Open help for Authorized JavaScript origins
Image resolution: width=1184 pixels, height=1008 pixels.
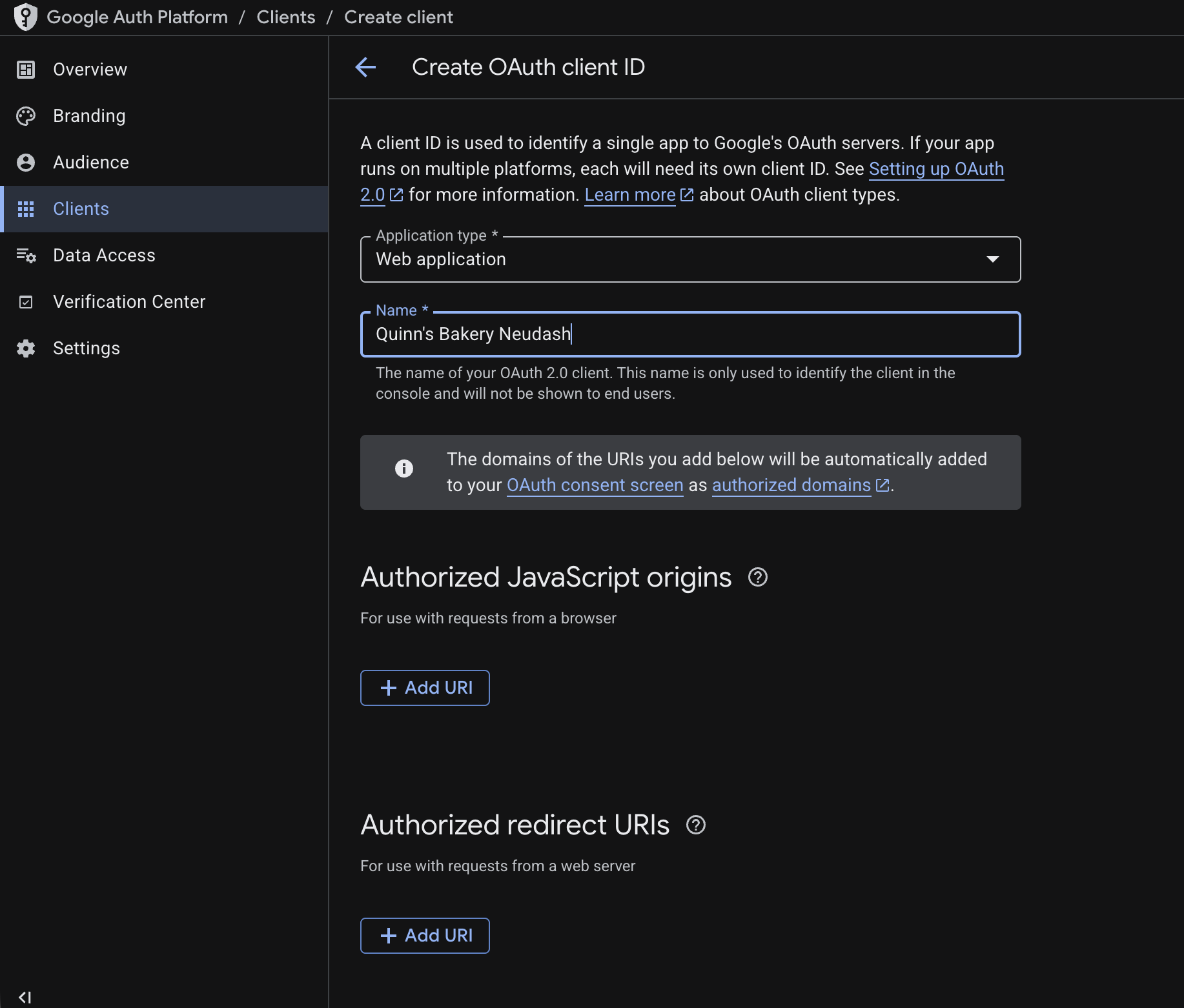point(757,577)
